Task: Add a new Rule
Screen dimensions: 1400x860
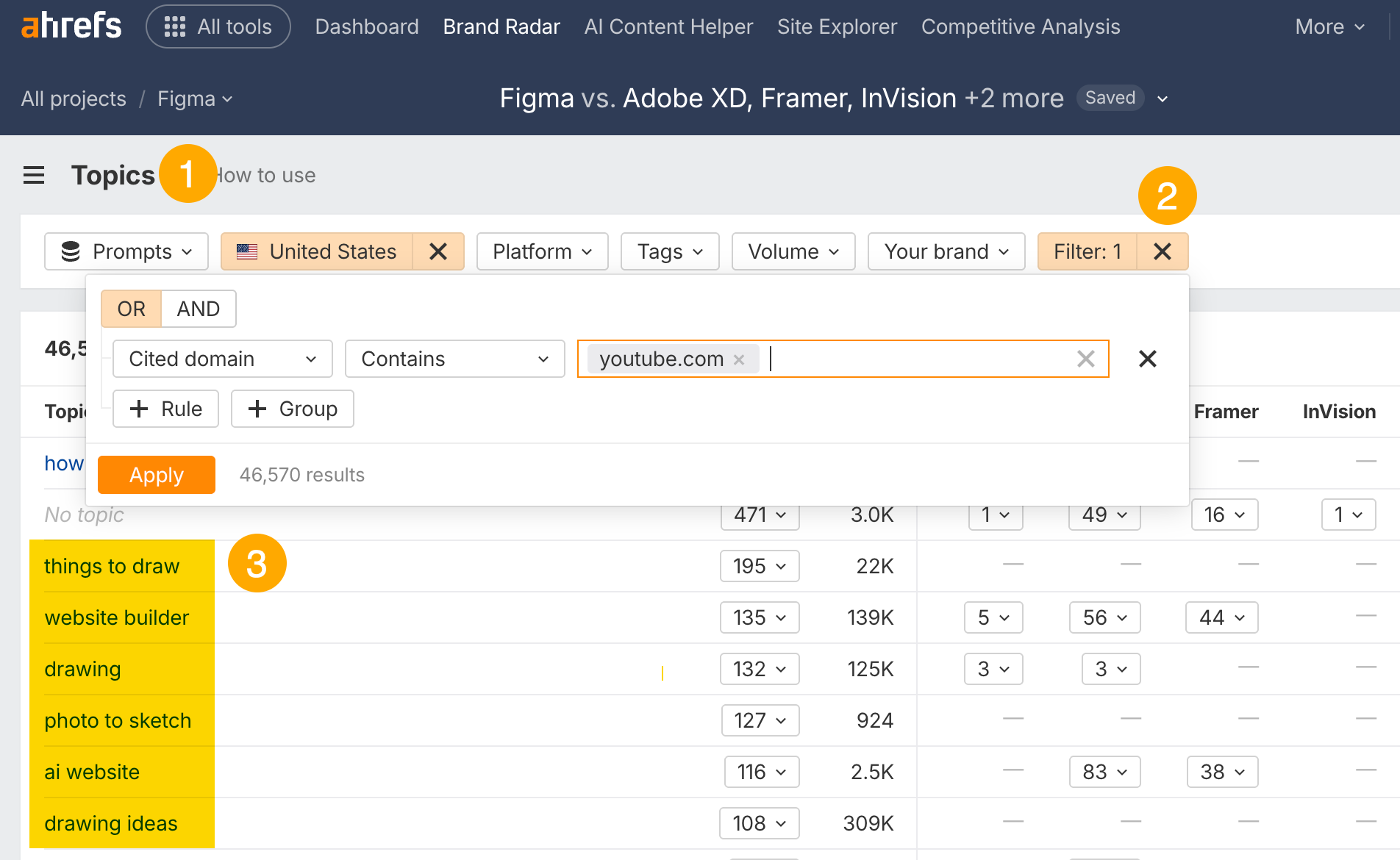Action: 165,409
